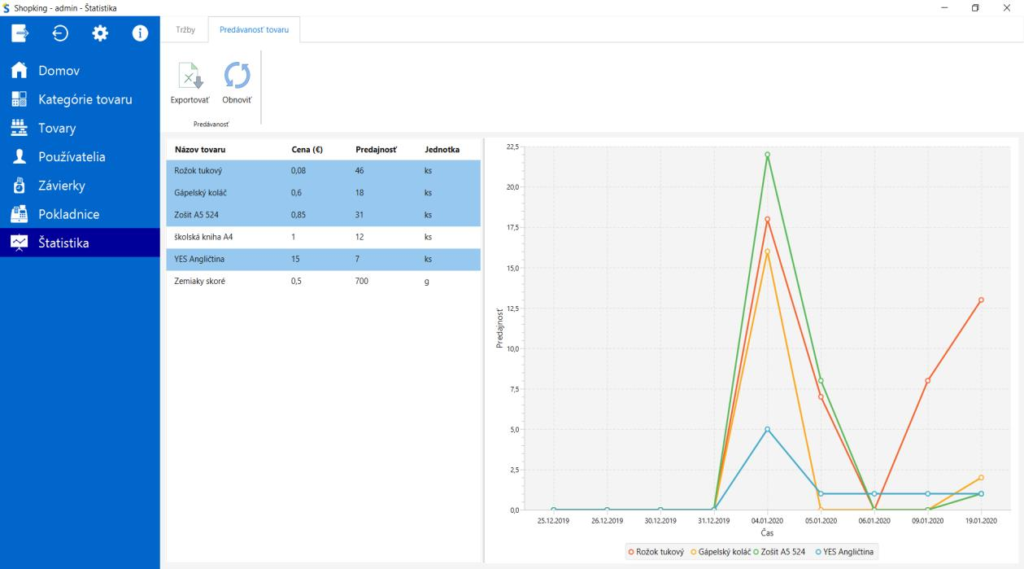Navigate to Používatelia
This screenshot has width=1024, height=569.
tap(71, 157)
